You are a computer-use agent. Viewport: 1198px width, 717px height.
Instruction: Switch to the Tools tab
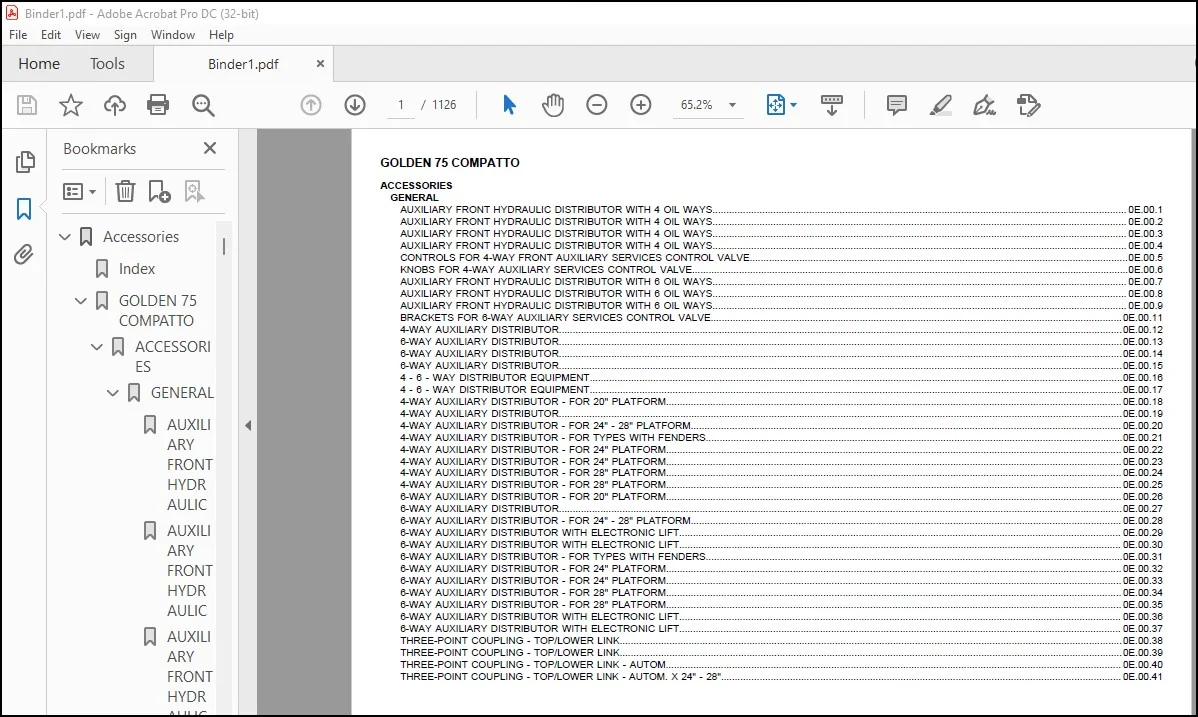107,64
